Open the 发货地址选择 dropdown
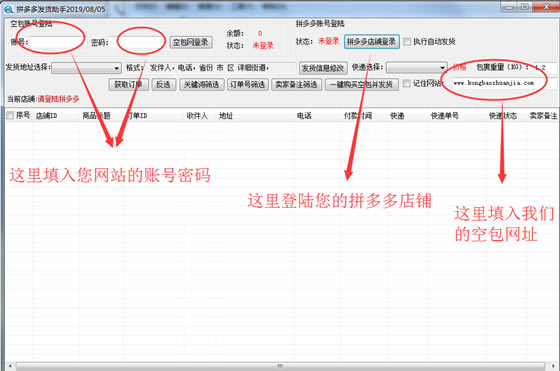 [x=86, y=68]
